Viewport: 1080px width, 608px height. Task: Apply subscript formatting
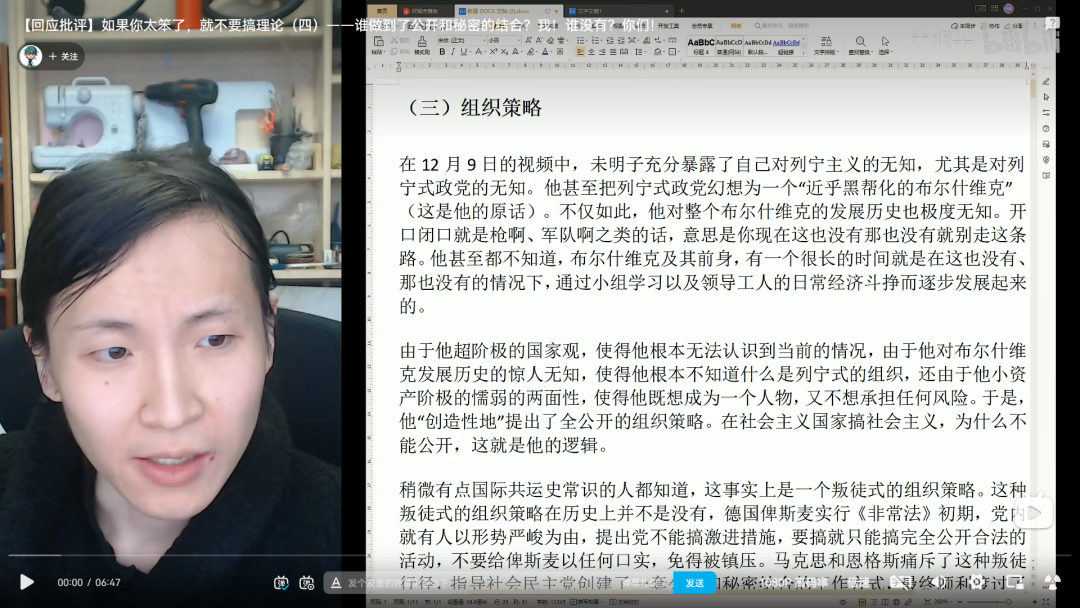(504, 52)
